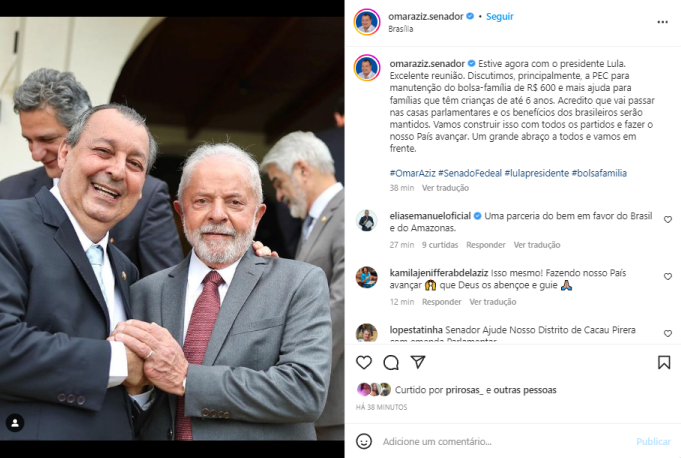
Task: Open the #OmarAziz hashtag
Action: click(x=413, y=173)
